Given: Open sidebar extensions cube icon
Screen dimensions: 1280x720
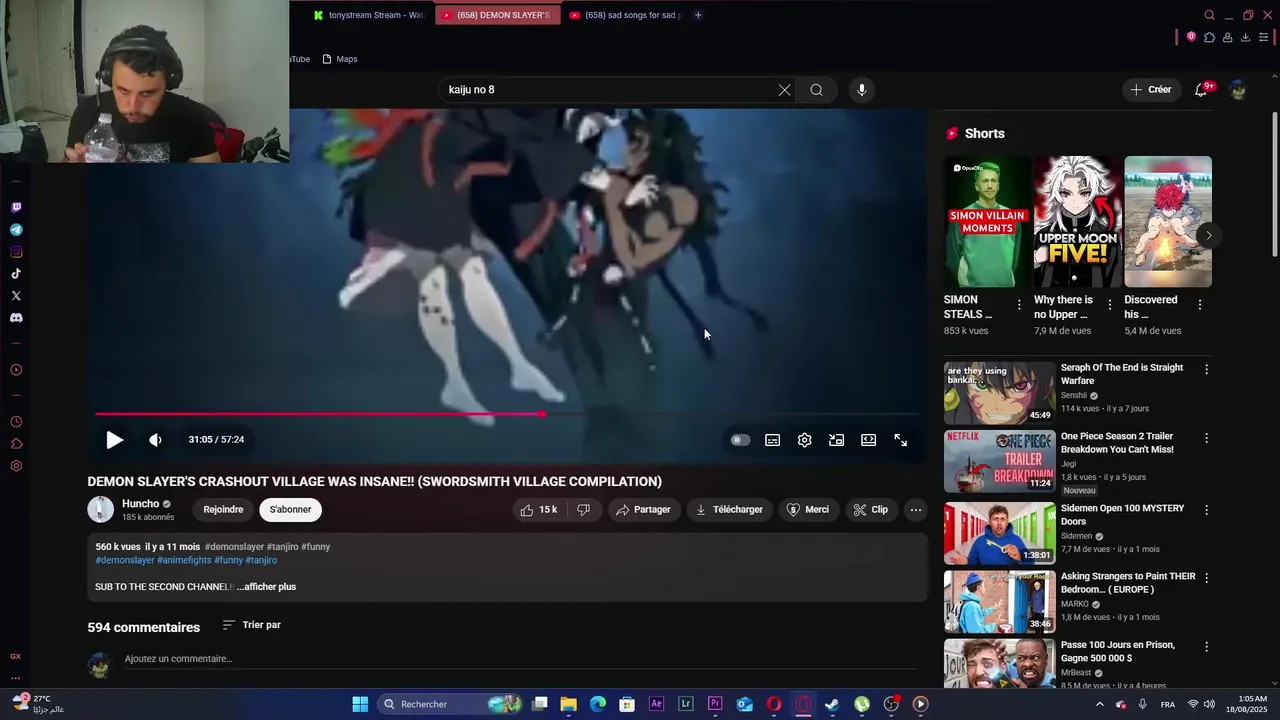Looking at the screenshot, I should 16,444.
